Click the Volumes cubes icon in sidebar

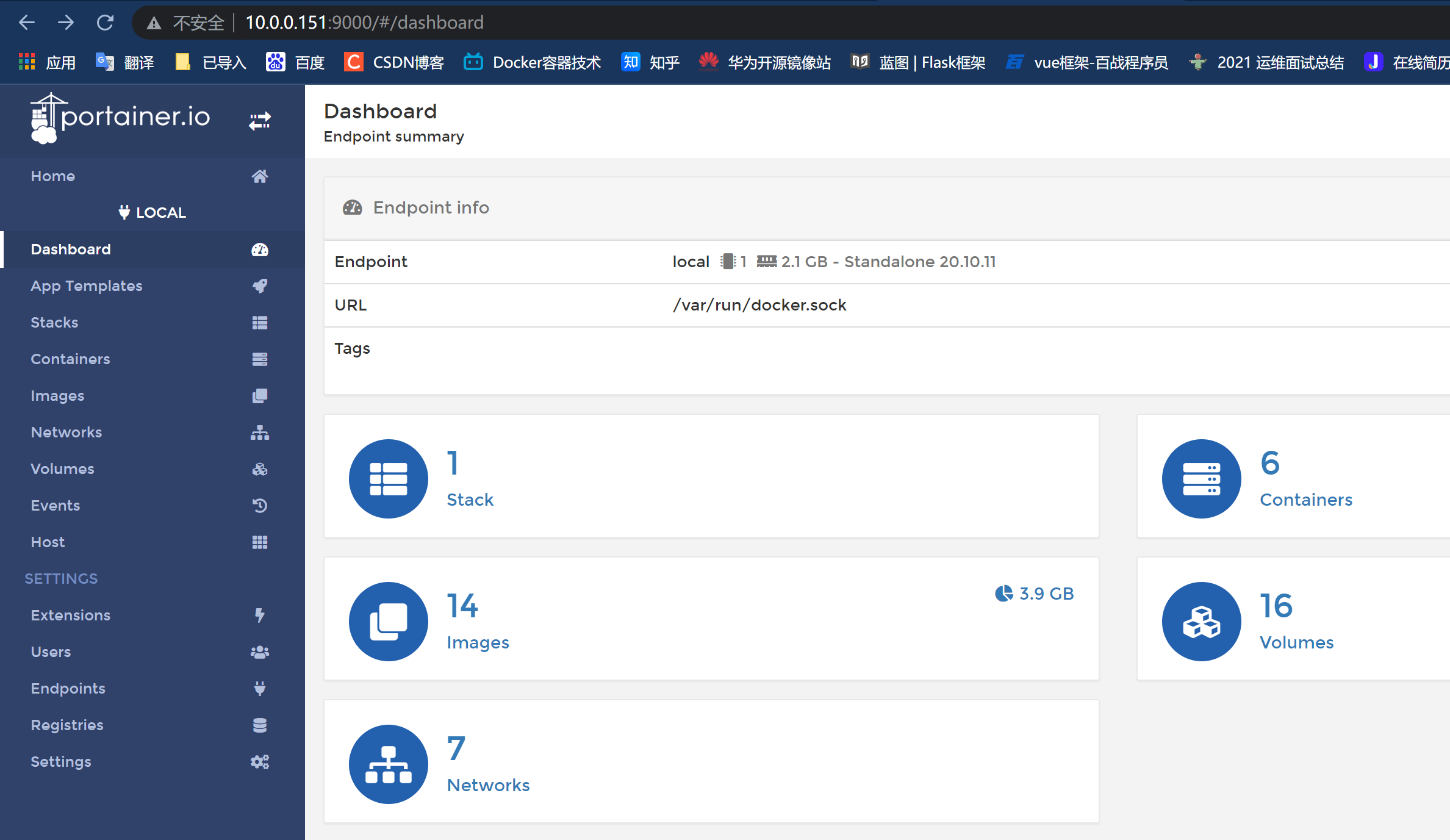click(x=259, y=469)
